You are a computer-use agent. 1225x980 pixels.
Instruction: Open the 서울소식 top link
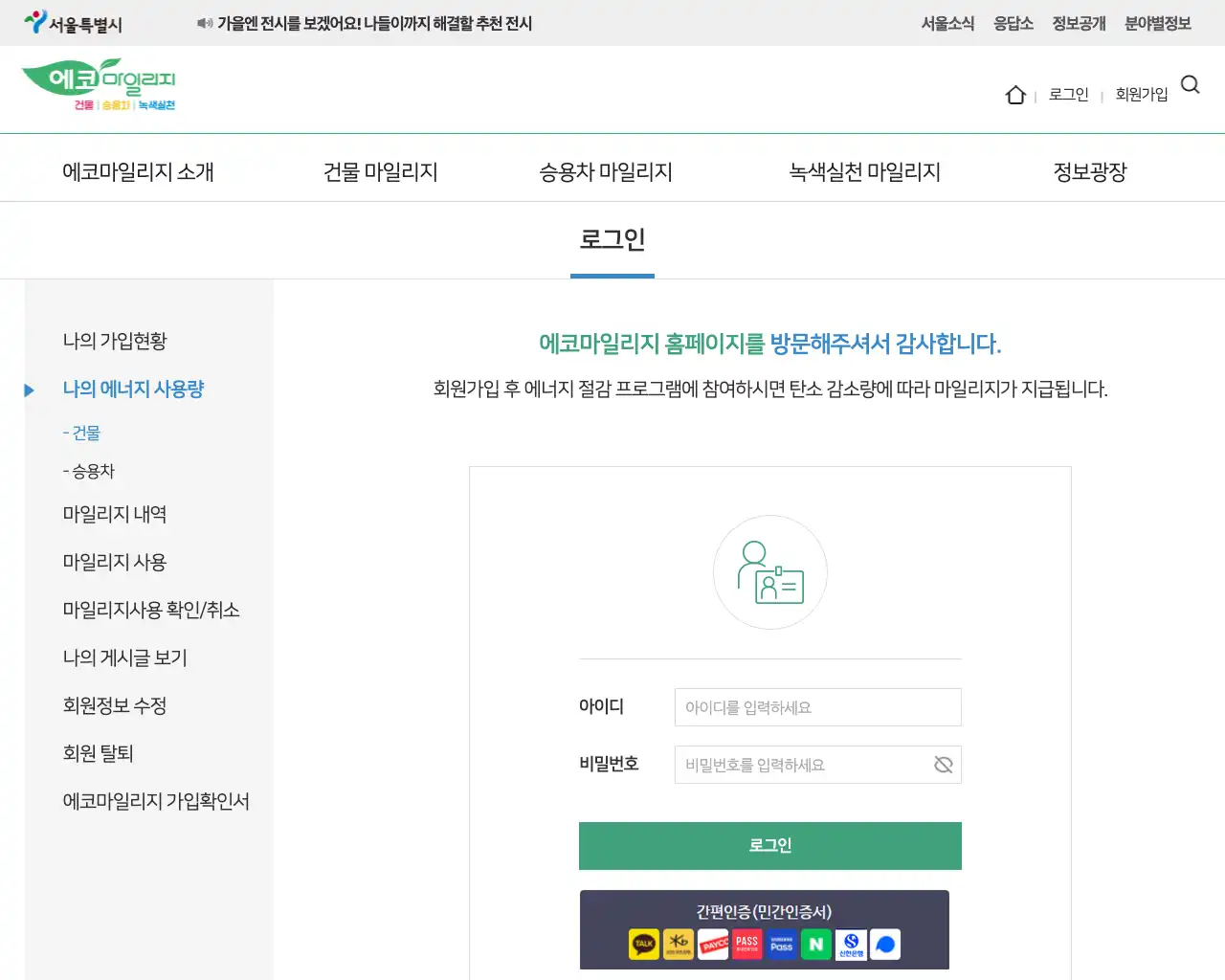pos(947,23)
